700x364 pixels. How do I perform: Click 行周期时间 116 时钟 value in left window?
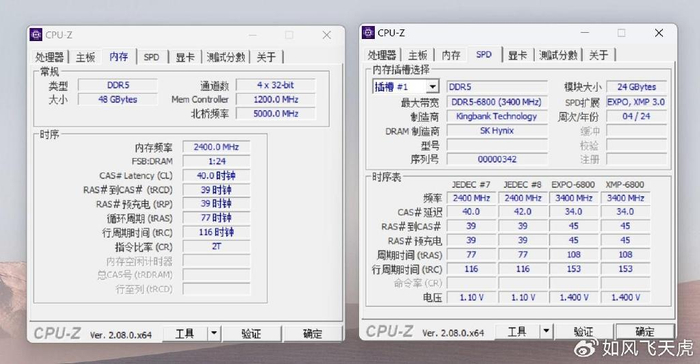pos(216,232)
